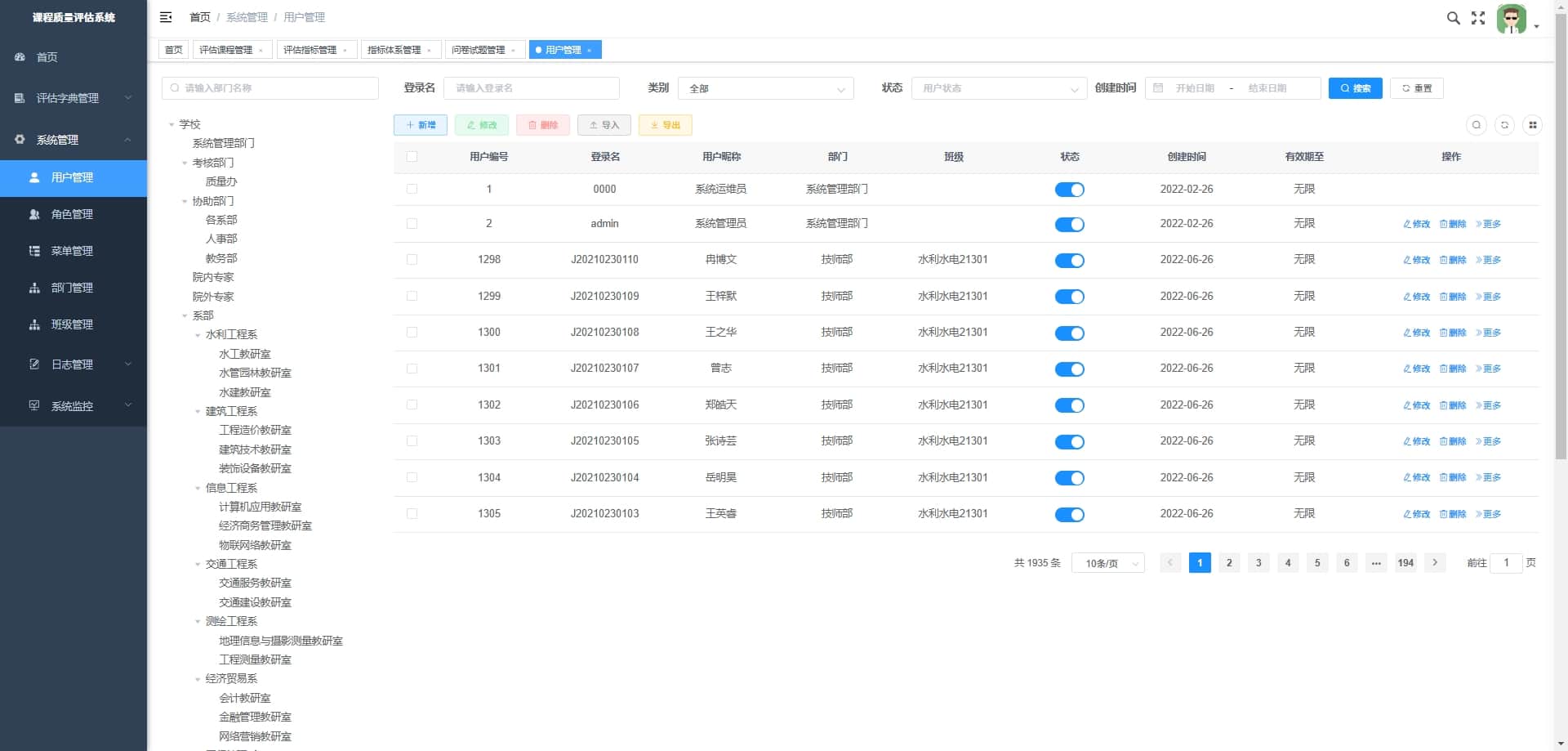Collapse the 水利工程系 tree node

198,335
